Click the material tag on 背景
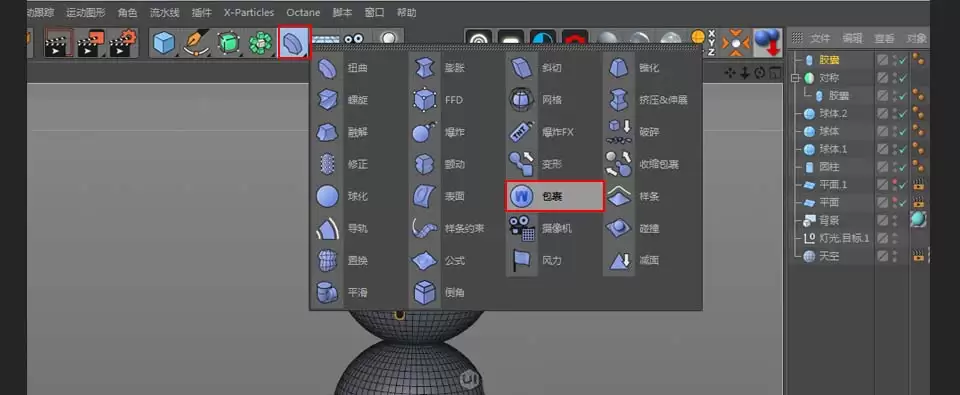This screenshot has height=395, width=960. tap(918, 219)
